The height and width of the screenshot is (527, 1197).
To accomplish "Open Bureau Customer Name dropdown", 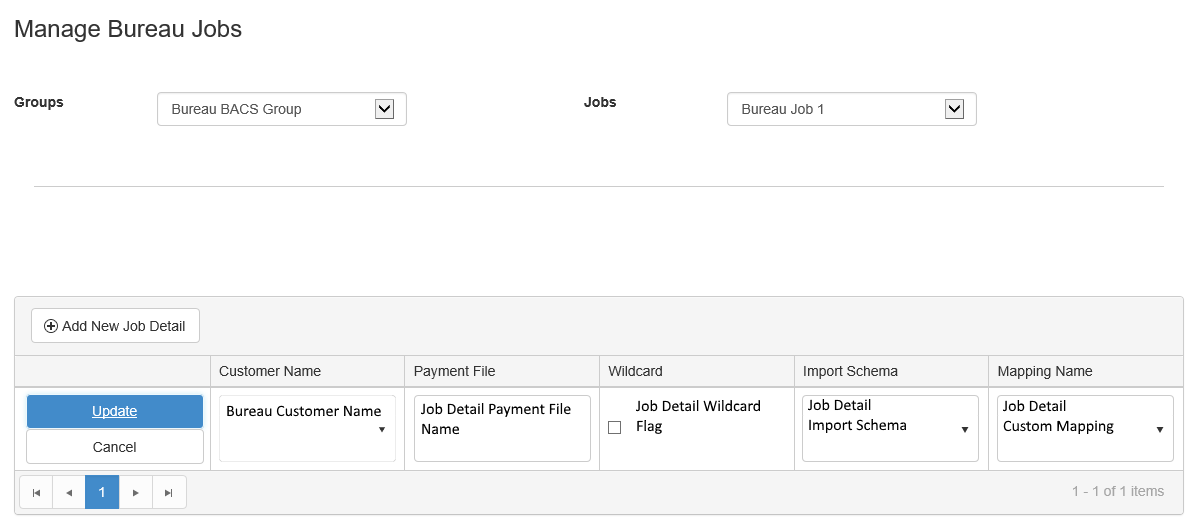I will pyautogui.click(x=381, y=429).
